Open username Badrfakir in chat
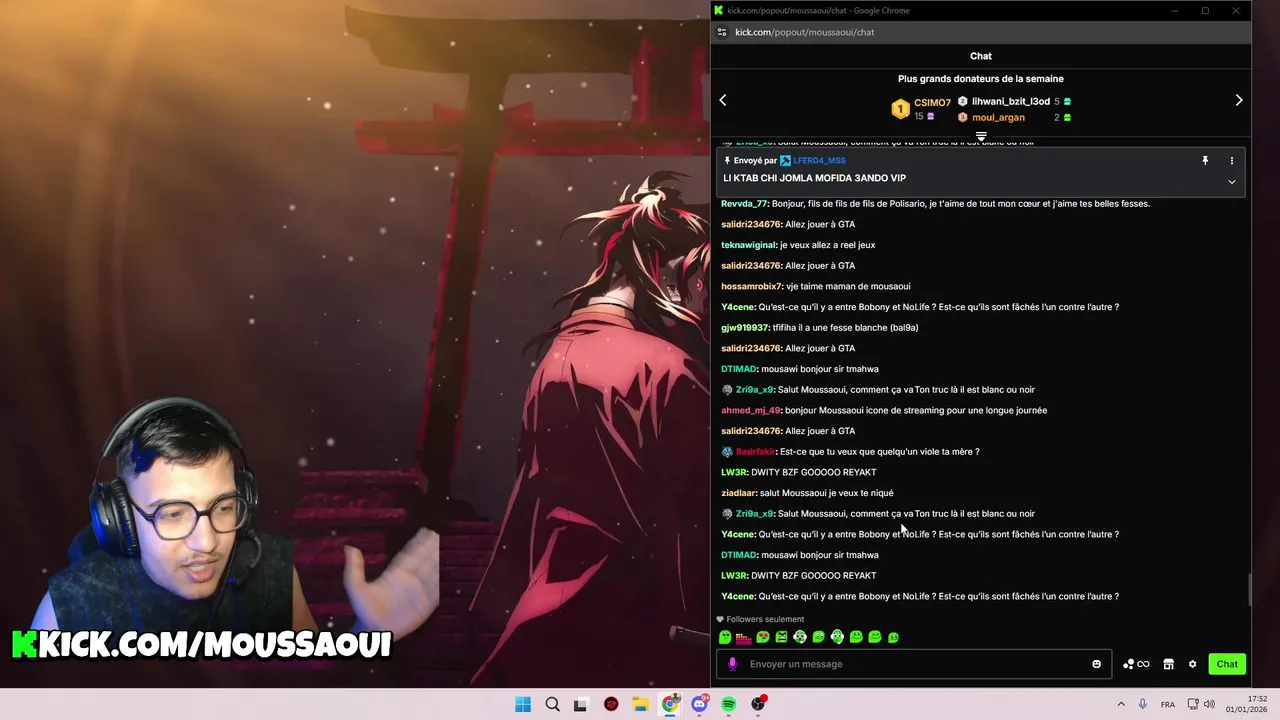 (755, 452)
